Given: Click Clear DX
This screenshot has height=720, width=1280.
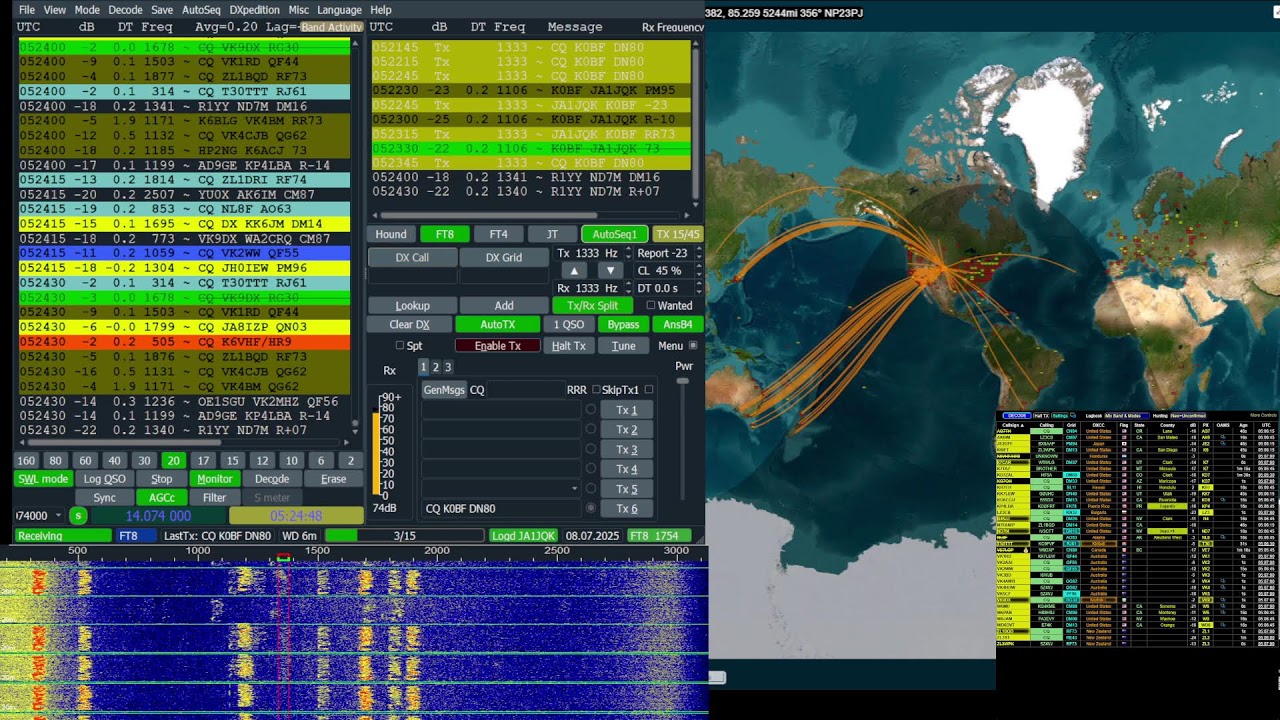Looking at the screenshot, I should pyautogui.click(x=409, y=325).
